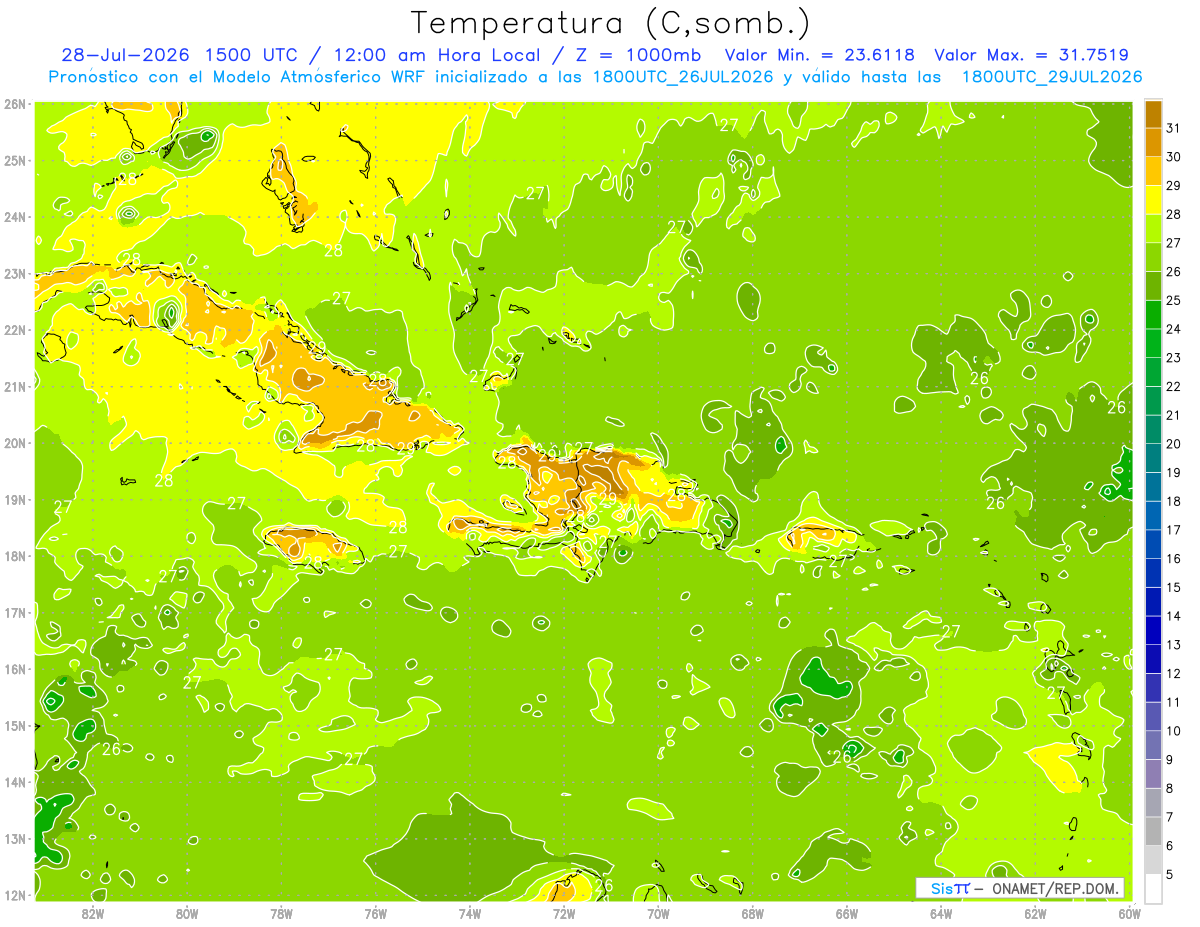This screenshot has width=1200, height=927.
Task: Click the "Valor Max. = 31.7519" text
Action: tap(1031, 55)
